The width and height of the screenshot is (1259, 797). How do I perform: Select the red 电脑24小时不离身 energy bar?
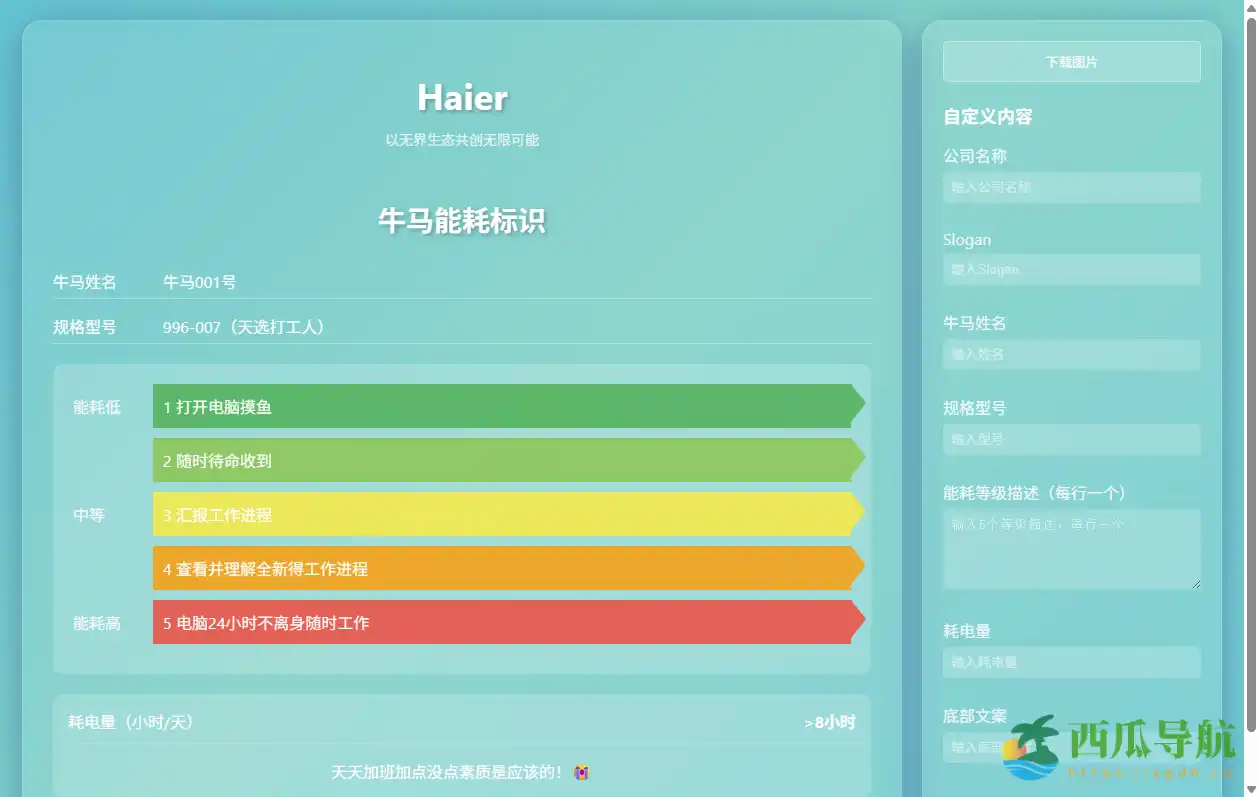(500, 622)
